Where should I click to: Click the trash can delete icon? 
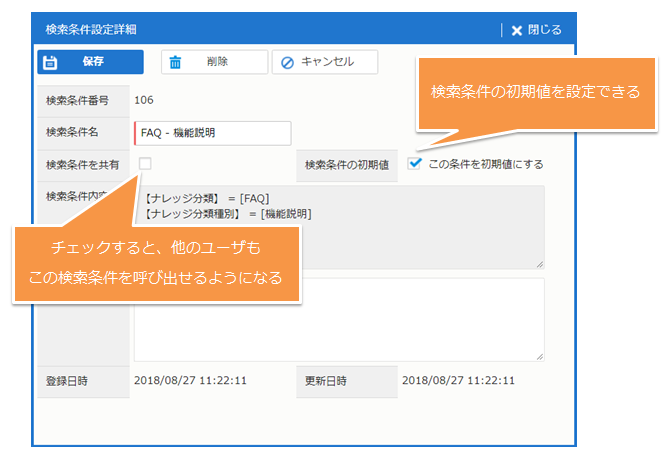coord(176,62)
